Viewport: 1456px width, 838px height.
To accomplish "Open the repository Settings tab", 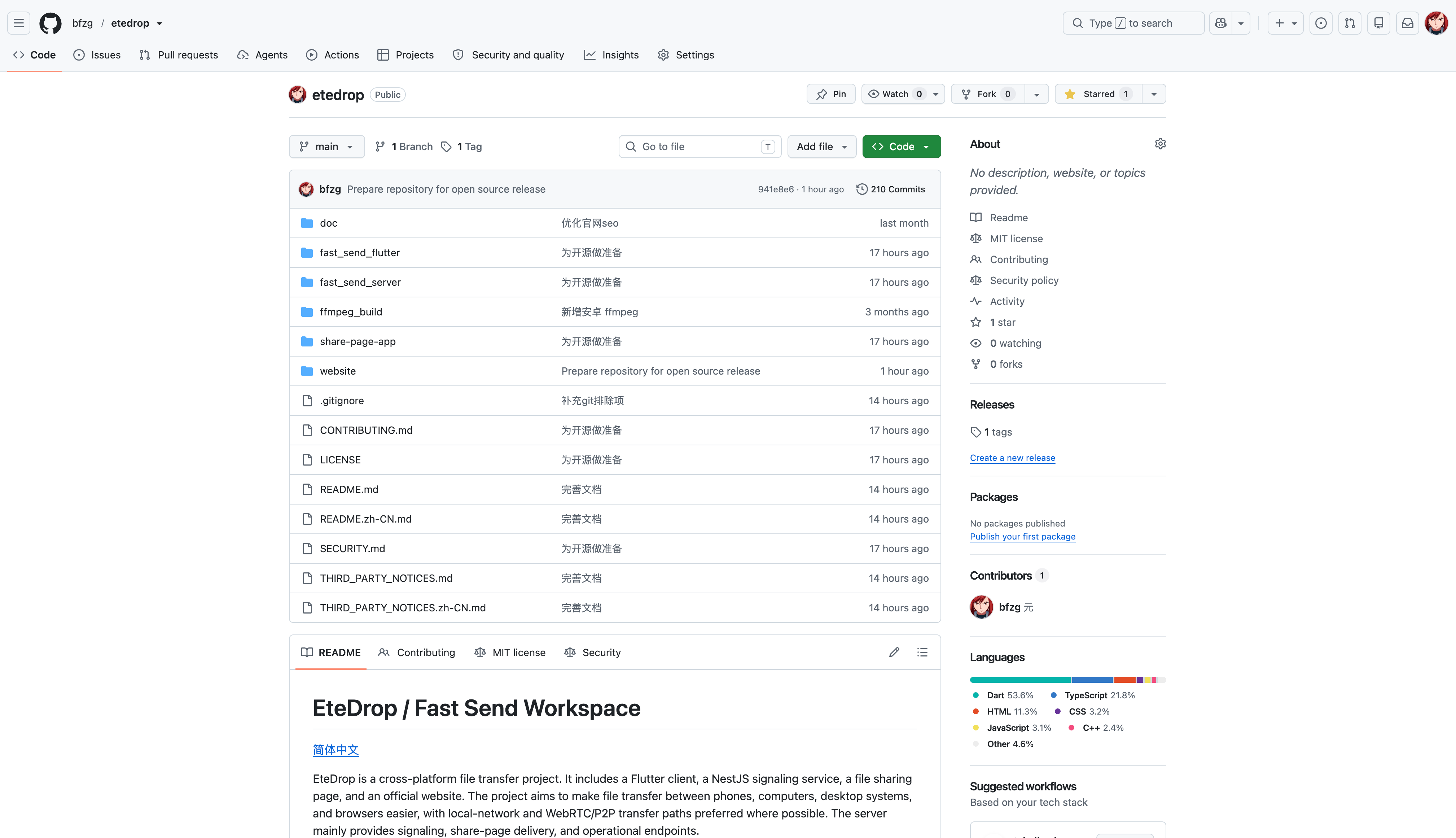I will (686, 55).
